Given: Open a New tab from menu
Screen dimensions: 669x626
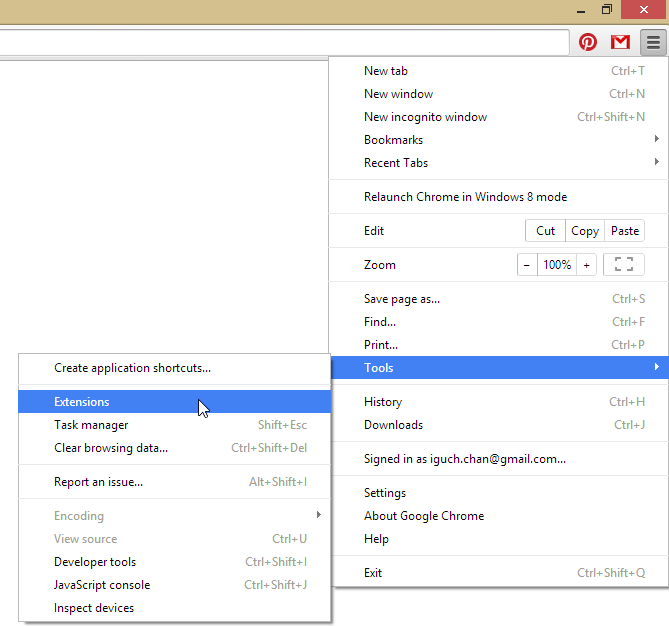Looking at the screenshot, I should pos(498,71).
